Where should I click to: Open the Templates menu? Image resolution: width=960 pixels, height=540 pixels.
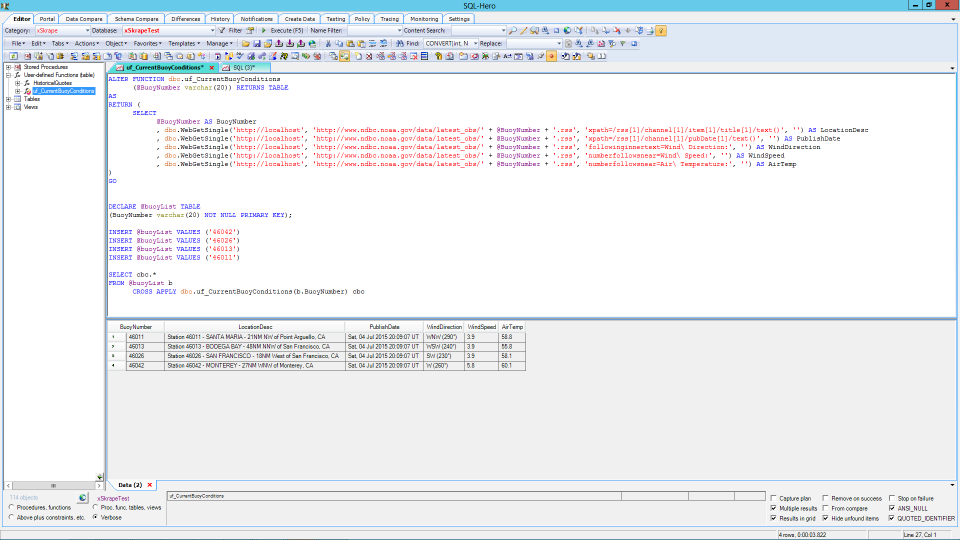[184, 43]
